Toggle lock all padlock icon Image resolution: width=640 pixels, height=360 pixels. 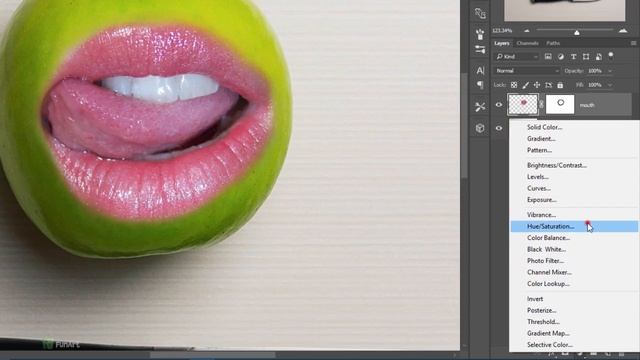(560, 85)
